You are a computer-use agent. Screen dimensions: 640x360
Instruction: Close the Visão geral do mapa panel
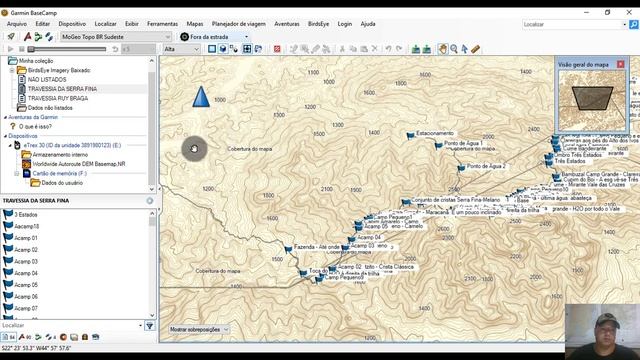tap(620, 64)
